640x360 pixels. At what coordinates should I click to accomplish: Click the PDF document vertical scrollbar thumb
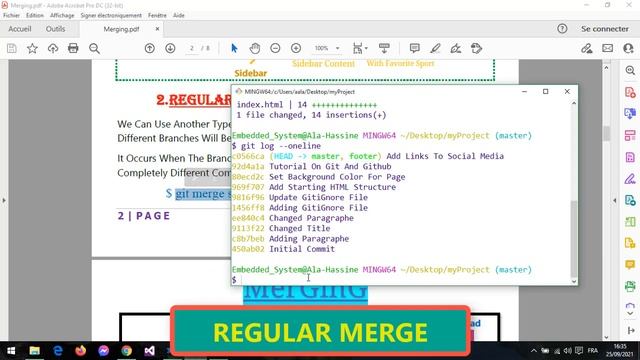click(607, 133)
